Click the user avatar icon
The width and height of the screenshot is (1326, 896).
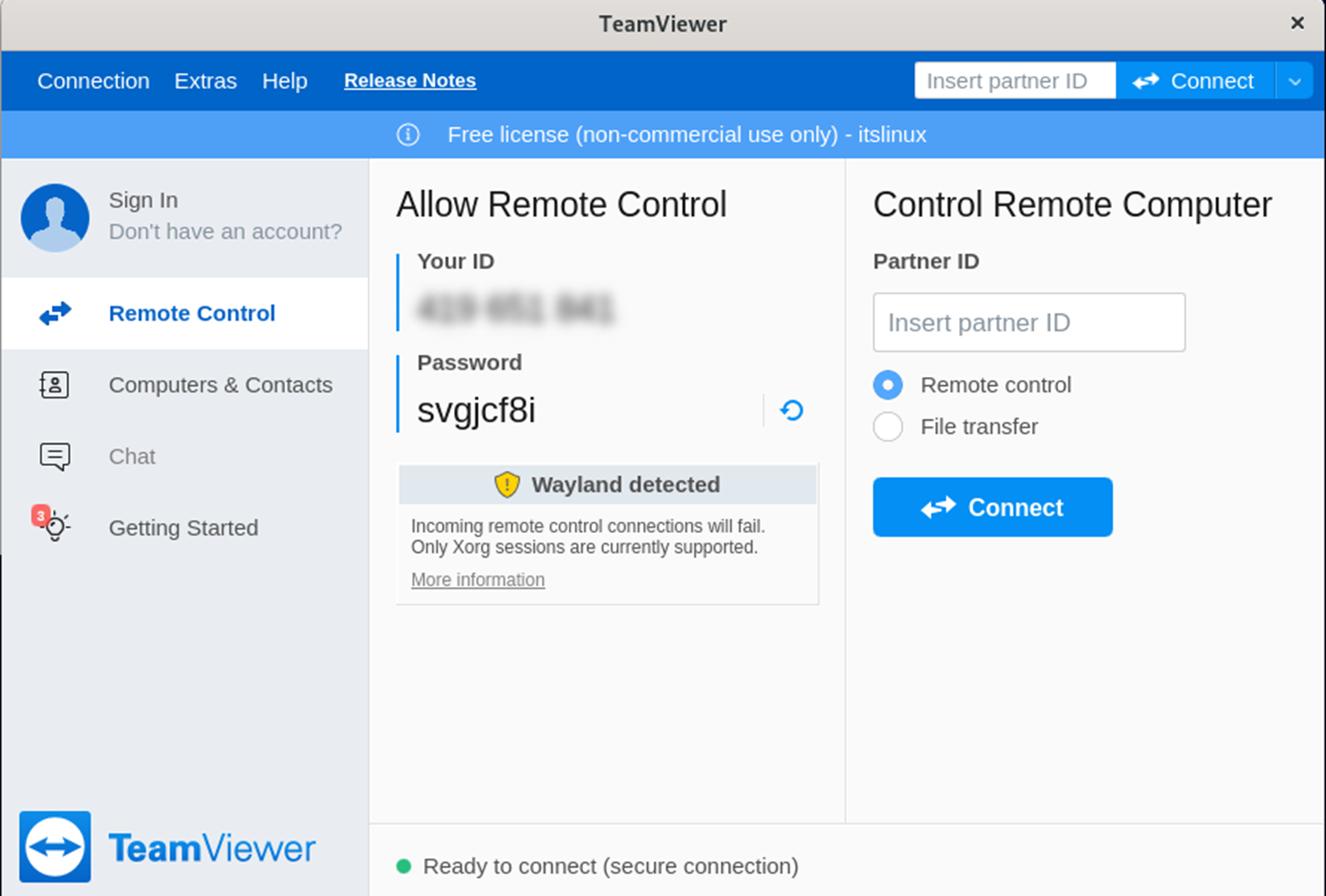point(55,217)
